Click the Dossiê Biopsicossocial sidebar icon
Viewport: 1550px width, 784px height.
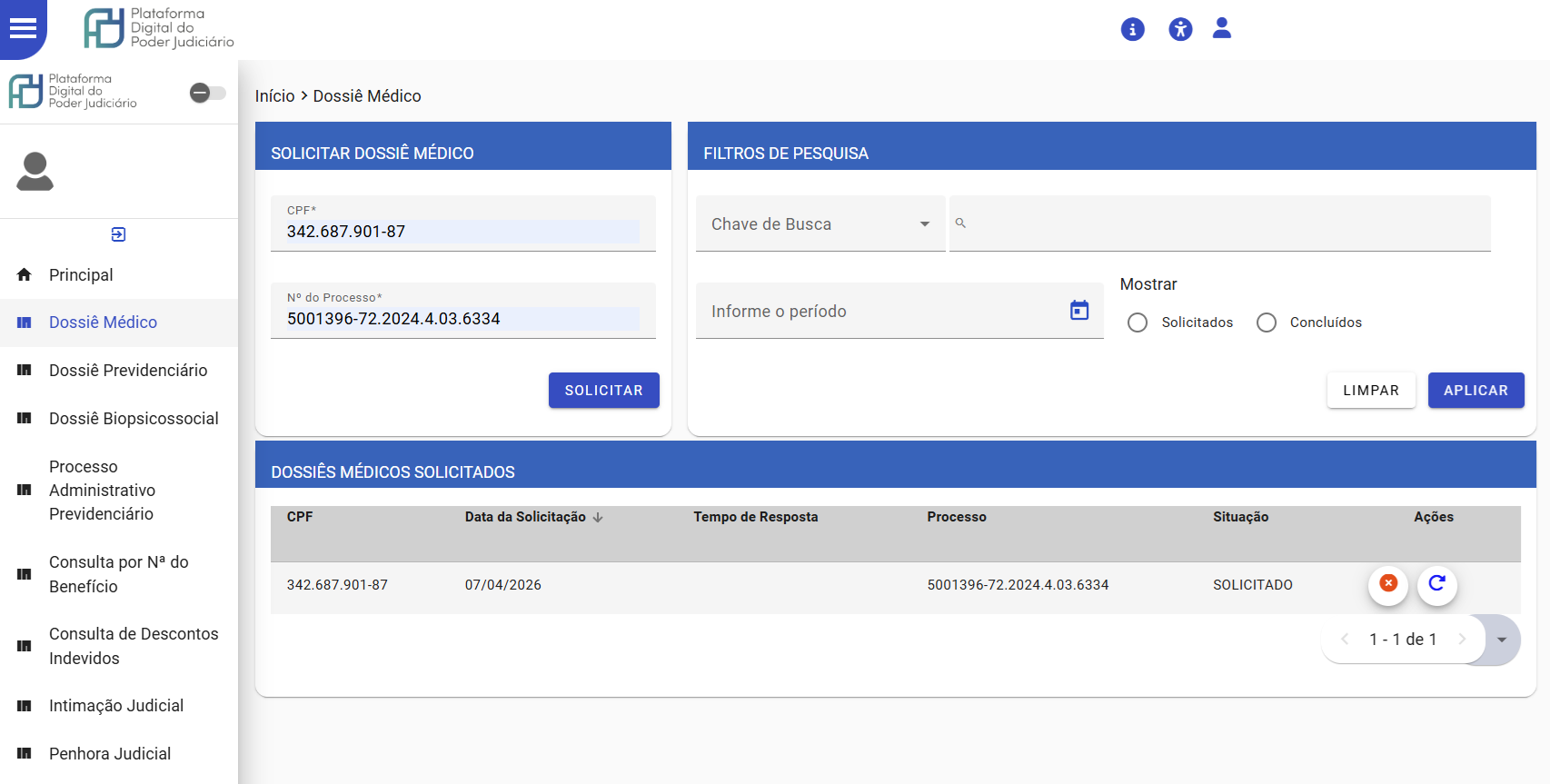(x=25, y=419)
